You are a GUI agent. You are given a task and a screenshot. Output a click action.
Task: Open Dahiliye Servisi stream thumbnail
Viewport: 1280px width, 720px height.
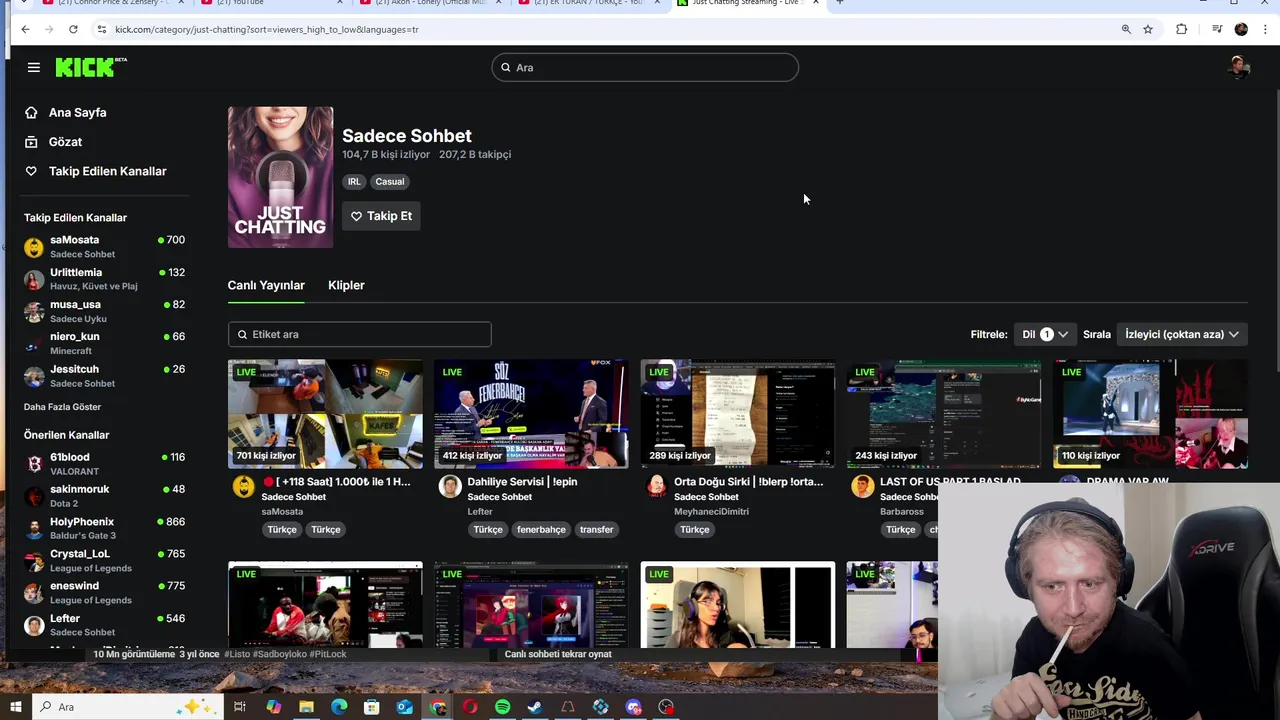[x=531, y=414]
